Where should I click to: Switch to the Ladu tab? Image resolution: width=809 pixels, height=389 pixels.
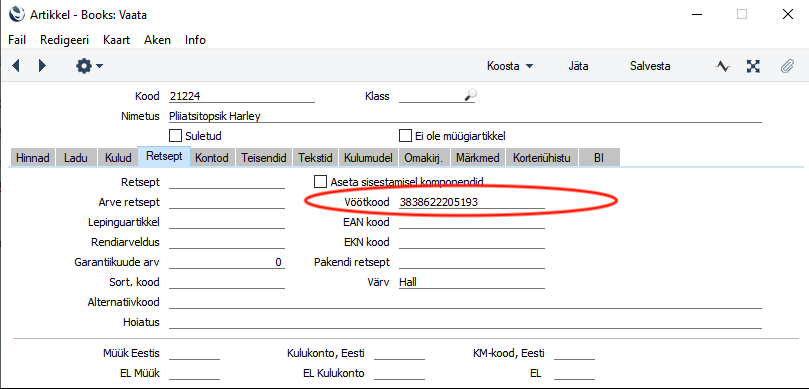(x=76, y=158)
